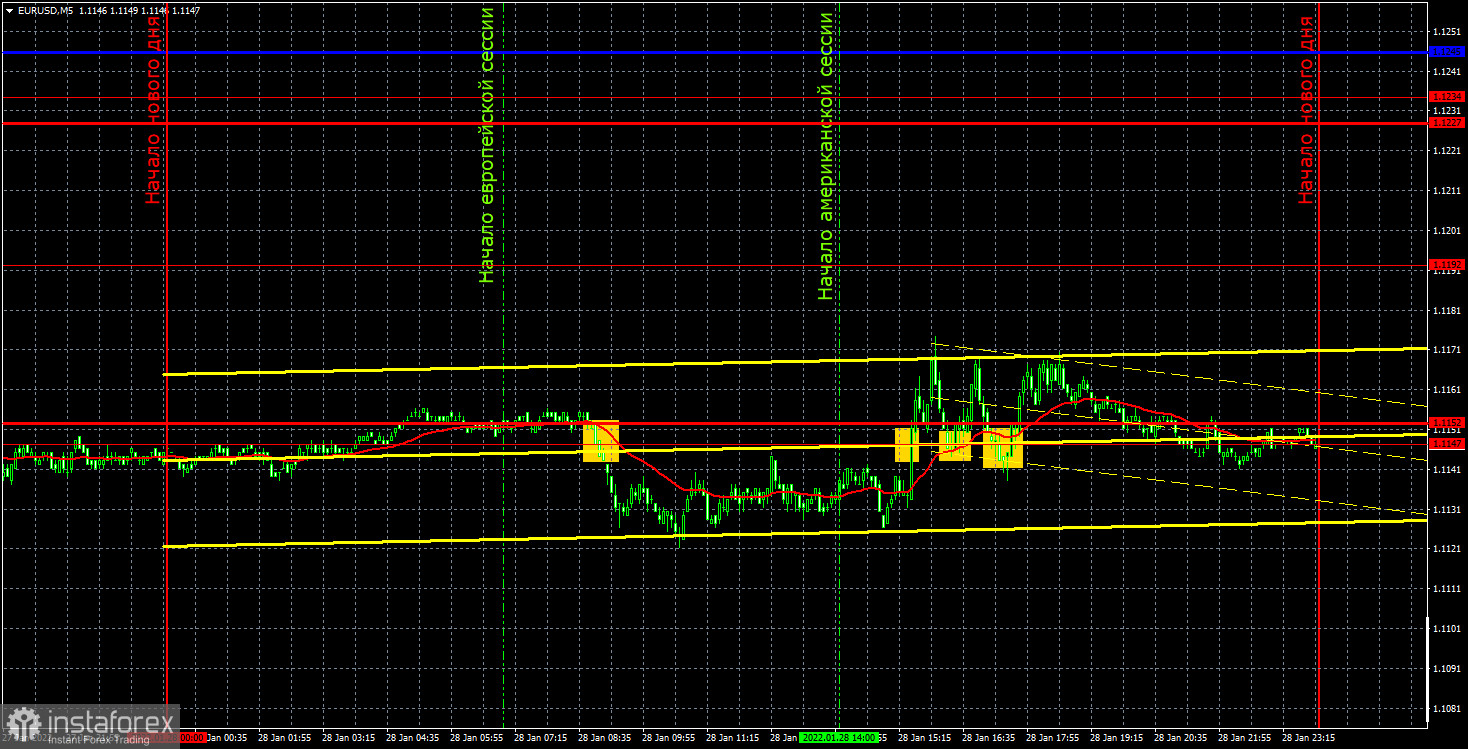Screen dimensions: 1468x749
Task: Select the EURUSD,M5 chart title text
Action: [x=45, y=10]
